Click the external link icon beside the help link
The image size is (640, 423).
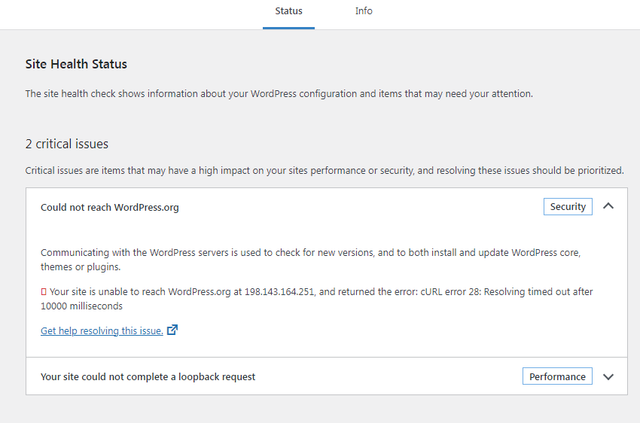click(x=173, y=329)
